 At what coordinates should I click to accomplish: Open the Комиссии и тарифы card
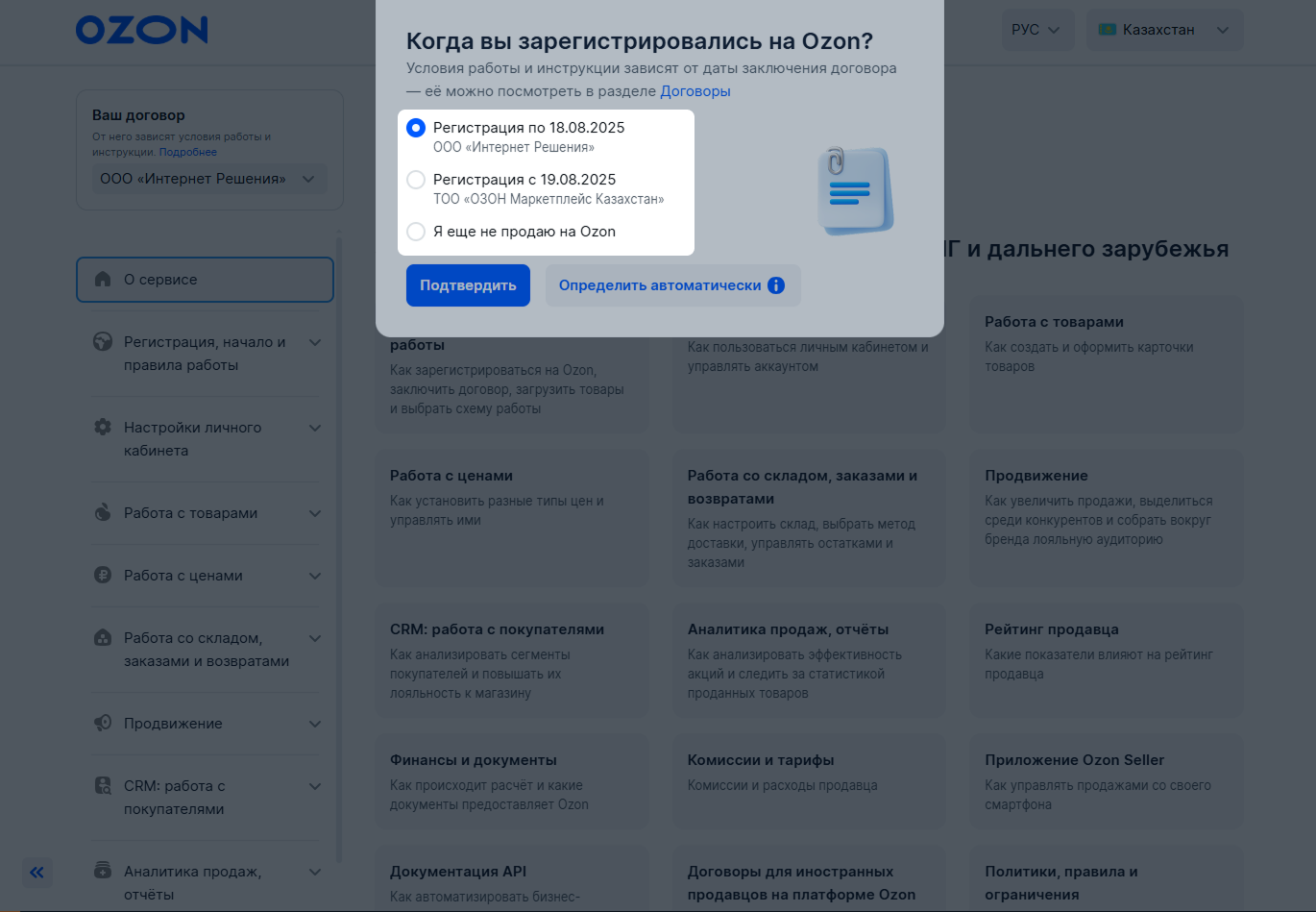click(x=809, y=781)
